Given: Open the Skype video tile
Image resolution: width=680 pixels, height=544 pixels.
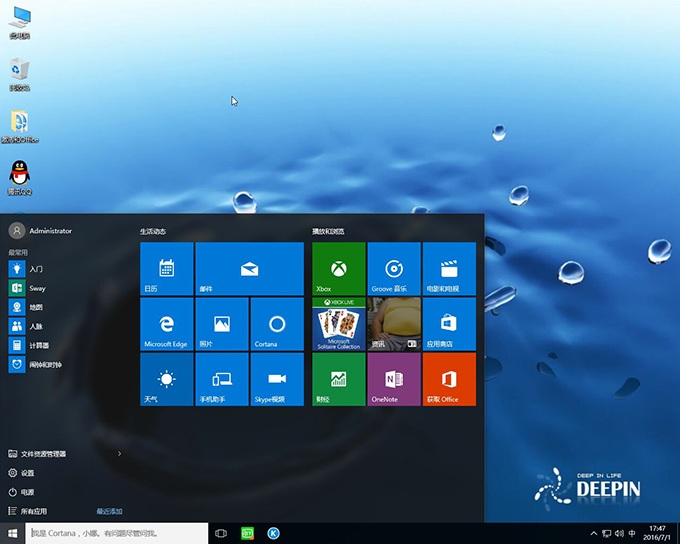Looking at the screenshot, I should point(277,379).
